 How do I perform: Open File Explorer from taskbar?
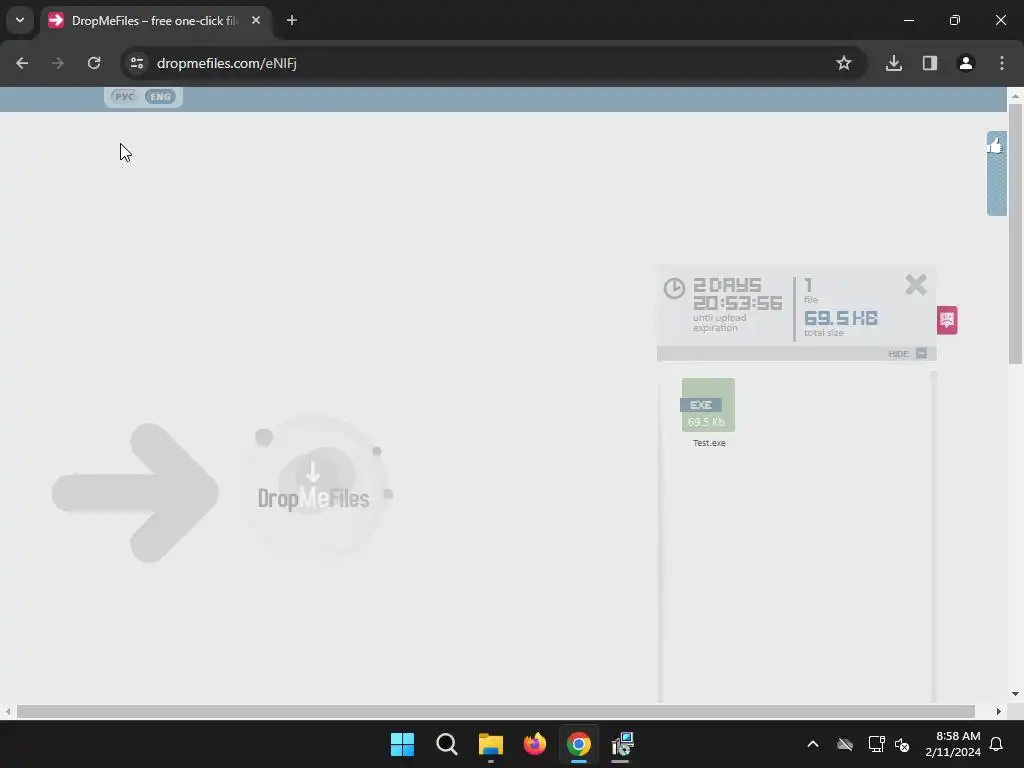tap(490, 744)
